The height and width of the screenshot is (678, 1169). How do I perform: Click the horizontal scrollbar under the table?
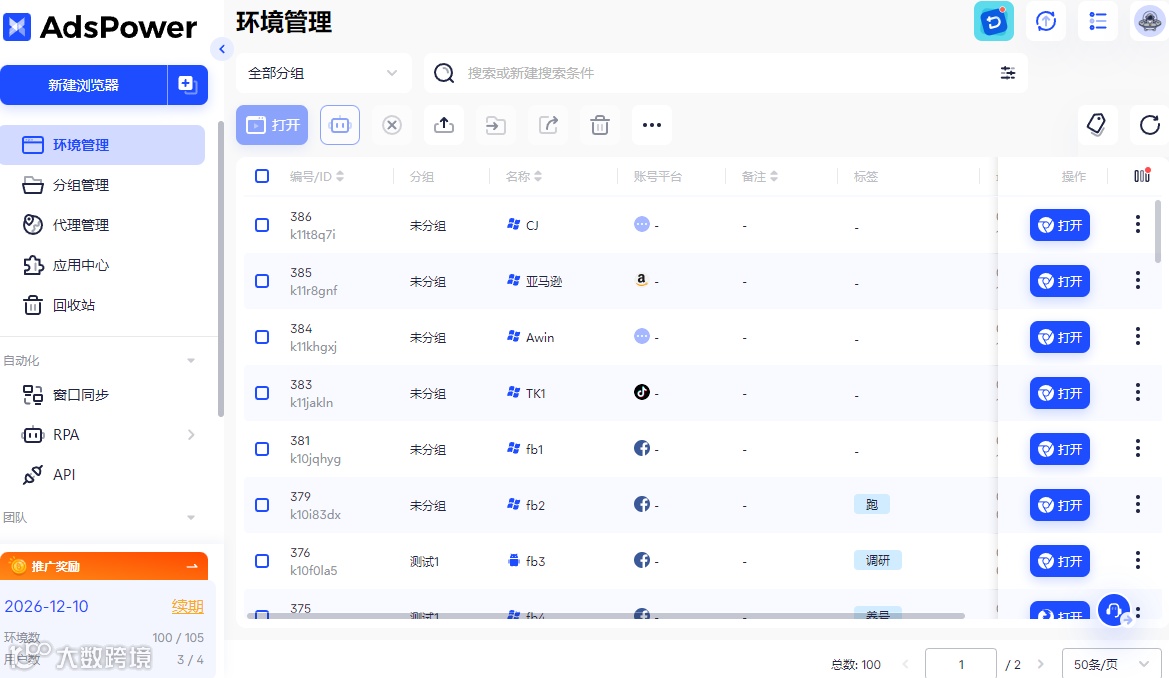pos(605,616)
